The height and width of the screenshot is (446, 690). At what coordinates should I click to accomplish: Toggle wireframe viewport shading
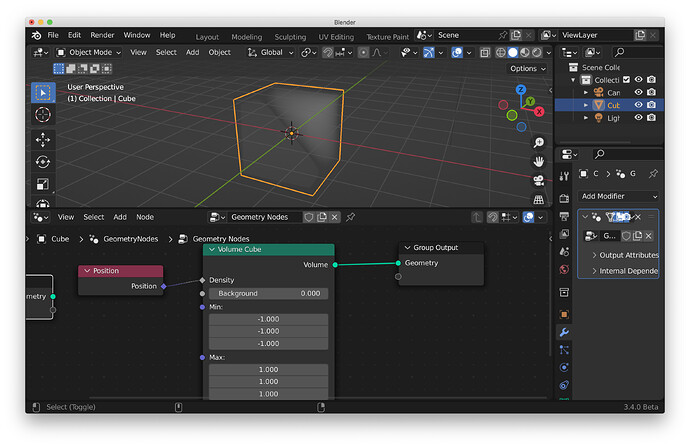click(500, 52)
